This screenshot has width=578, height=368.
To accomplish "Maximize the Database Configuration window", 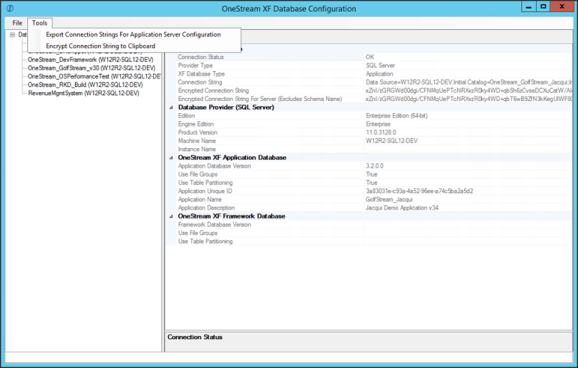I will [x=543, y=7].
